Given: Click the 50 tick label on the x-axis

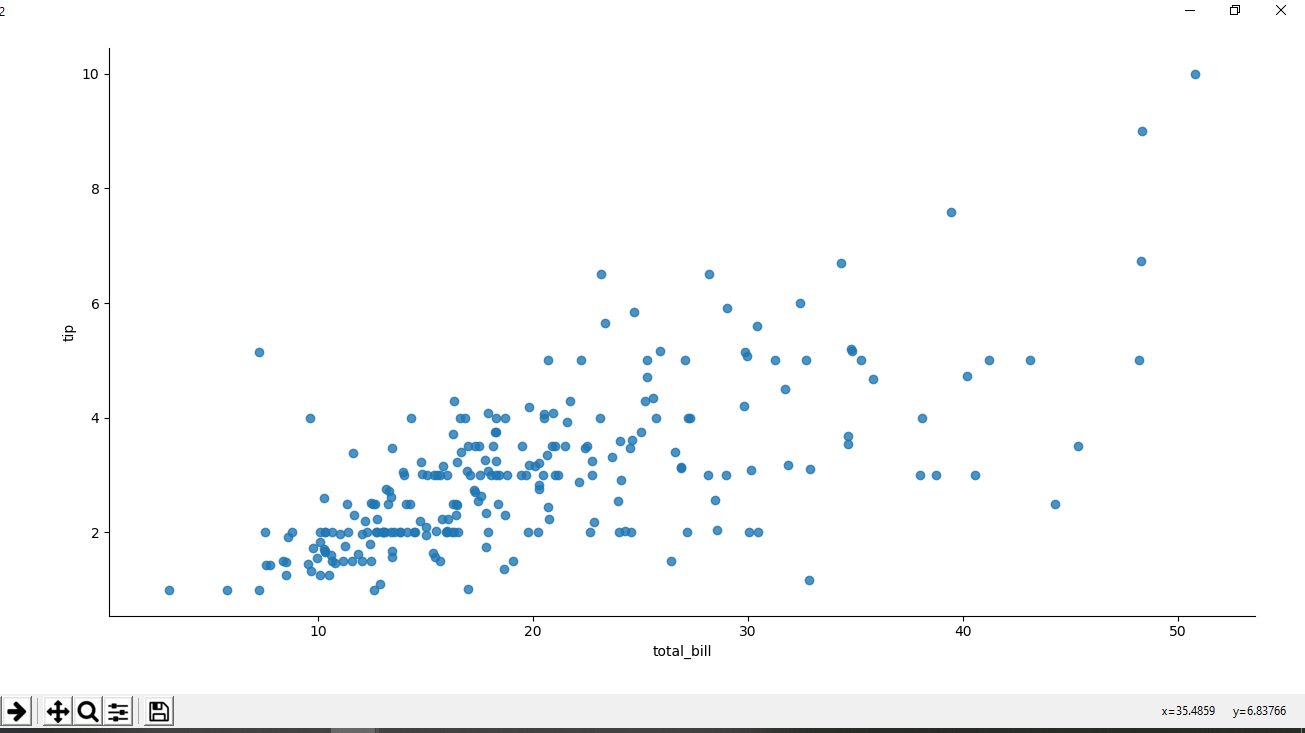Looking at the screenshot, I should 1178,631.
